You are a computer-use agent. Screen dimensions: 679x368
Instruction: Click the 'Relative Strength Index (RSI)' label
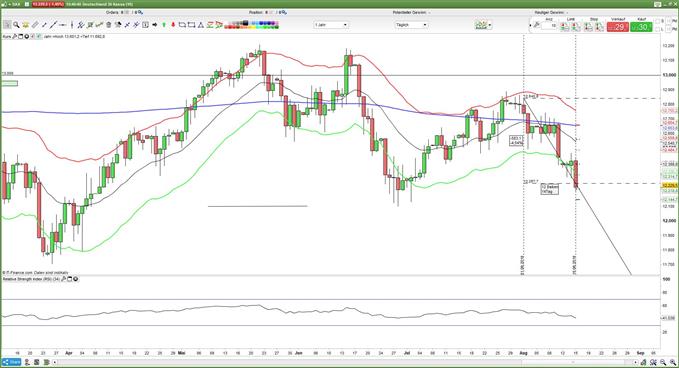[x=31, y=279]
